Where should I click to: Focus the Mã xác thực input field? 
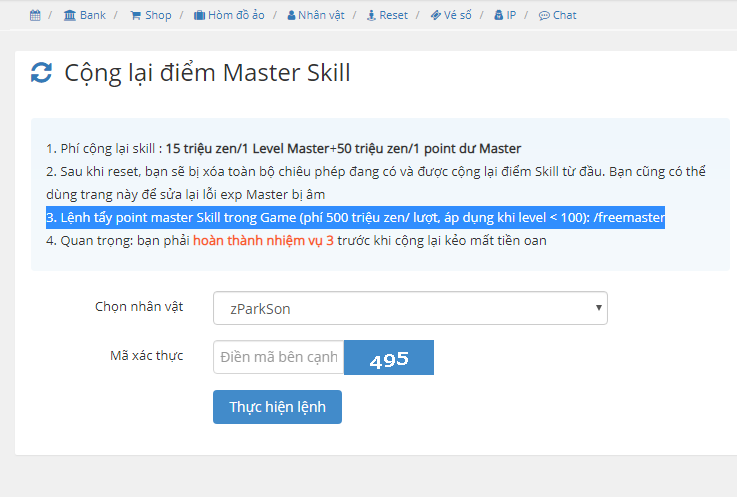click(x=278, y=358)
